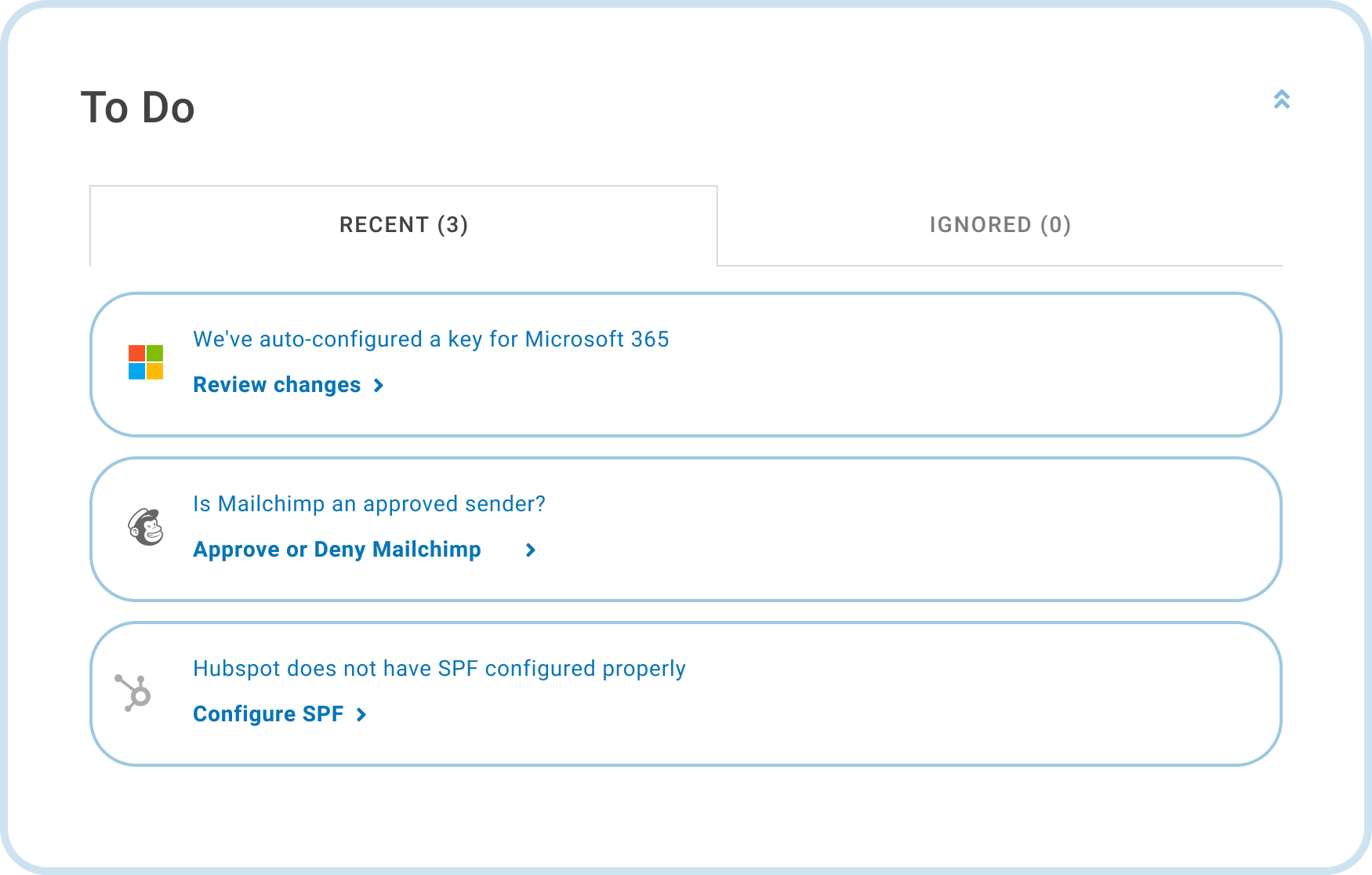Click the Microsoft 365 logo icon
This screenshot has width=1372, height=875.
tap(146, 362)
